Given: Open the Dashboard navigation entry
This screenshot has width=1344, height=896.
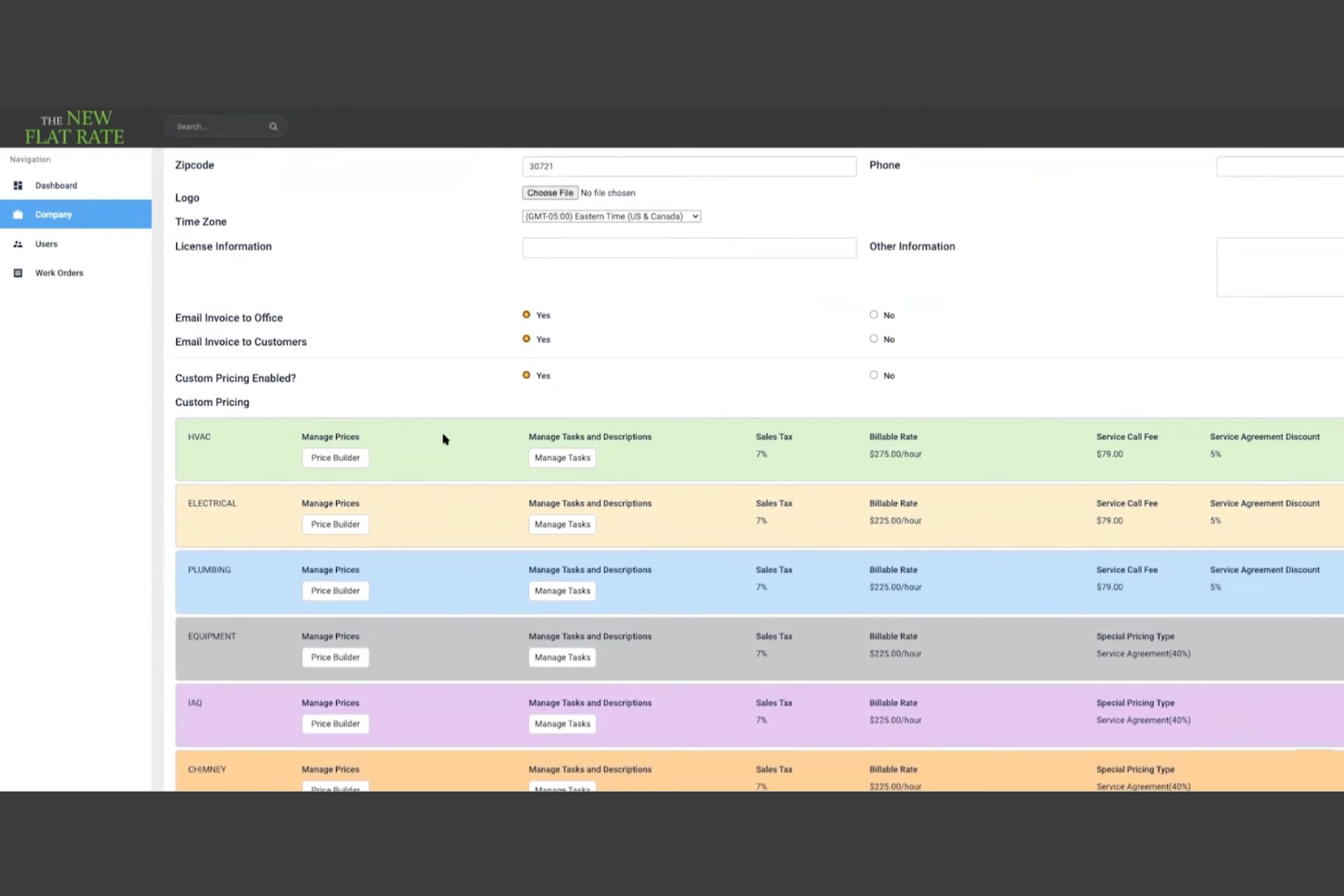Looking at the screenshot, I should (x=55, y=185).
